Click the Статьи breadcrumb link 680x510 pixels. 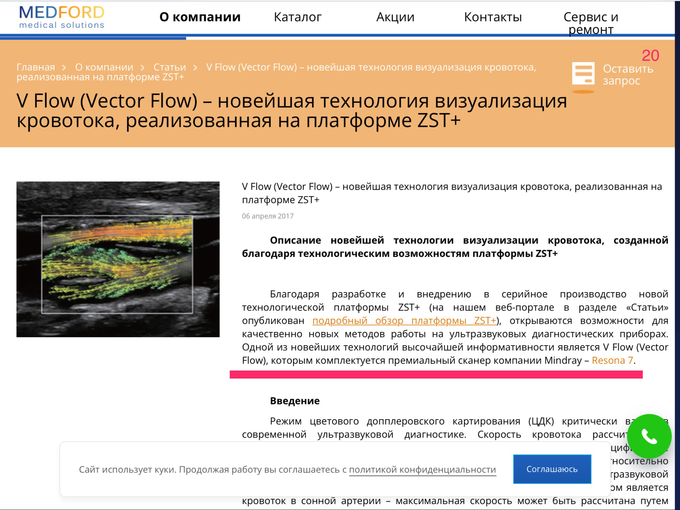[x=170, y=67]
